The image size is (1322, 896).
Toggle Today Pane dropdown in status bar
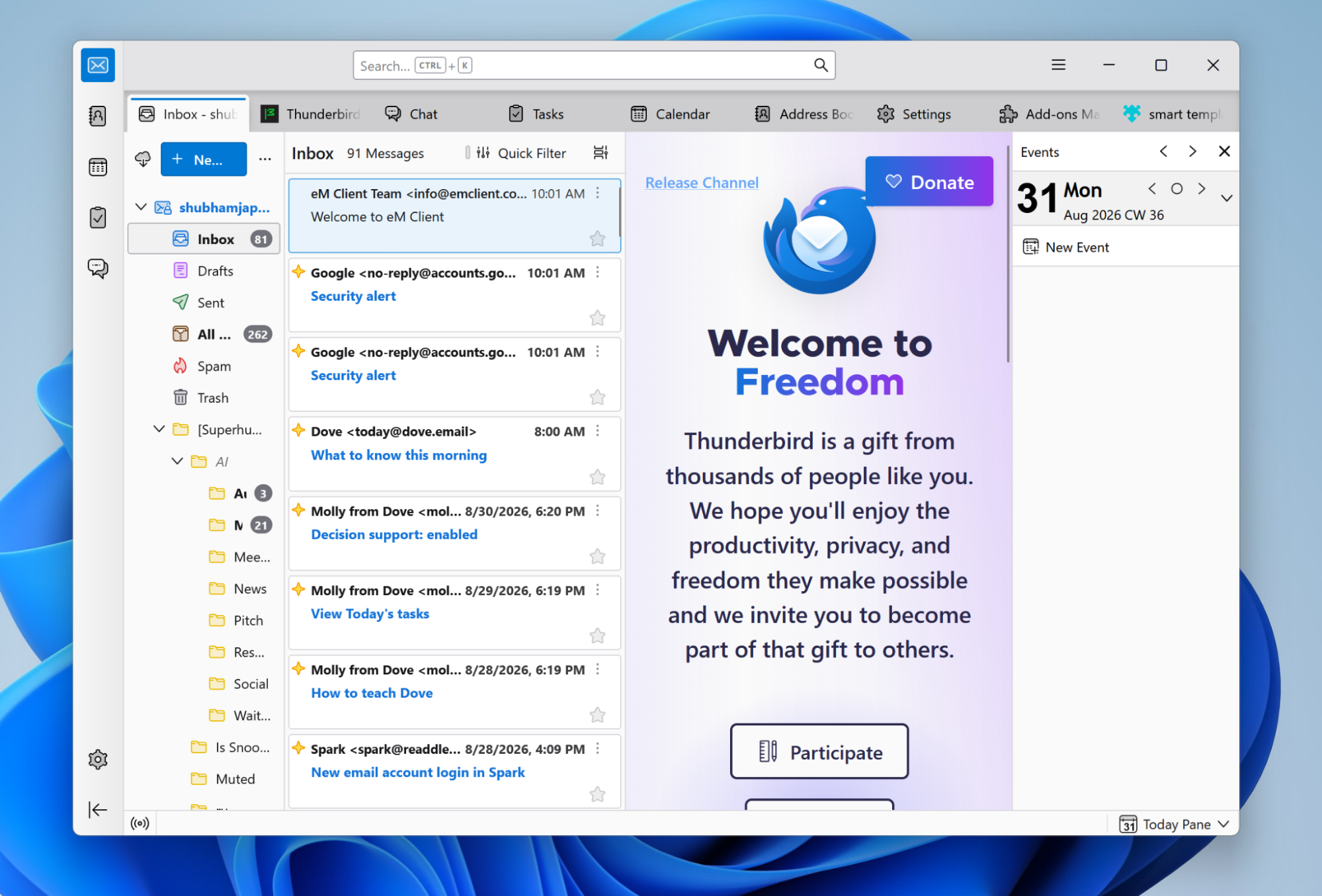tap(1173, 824)
